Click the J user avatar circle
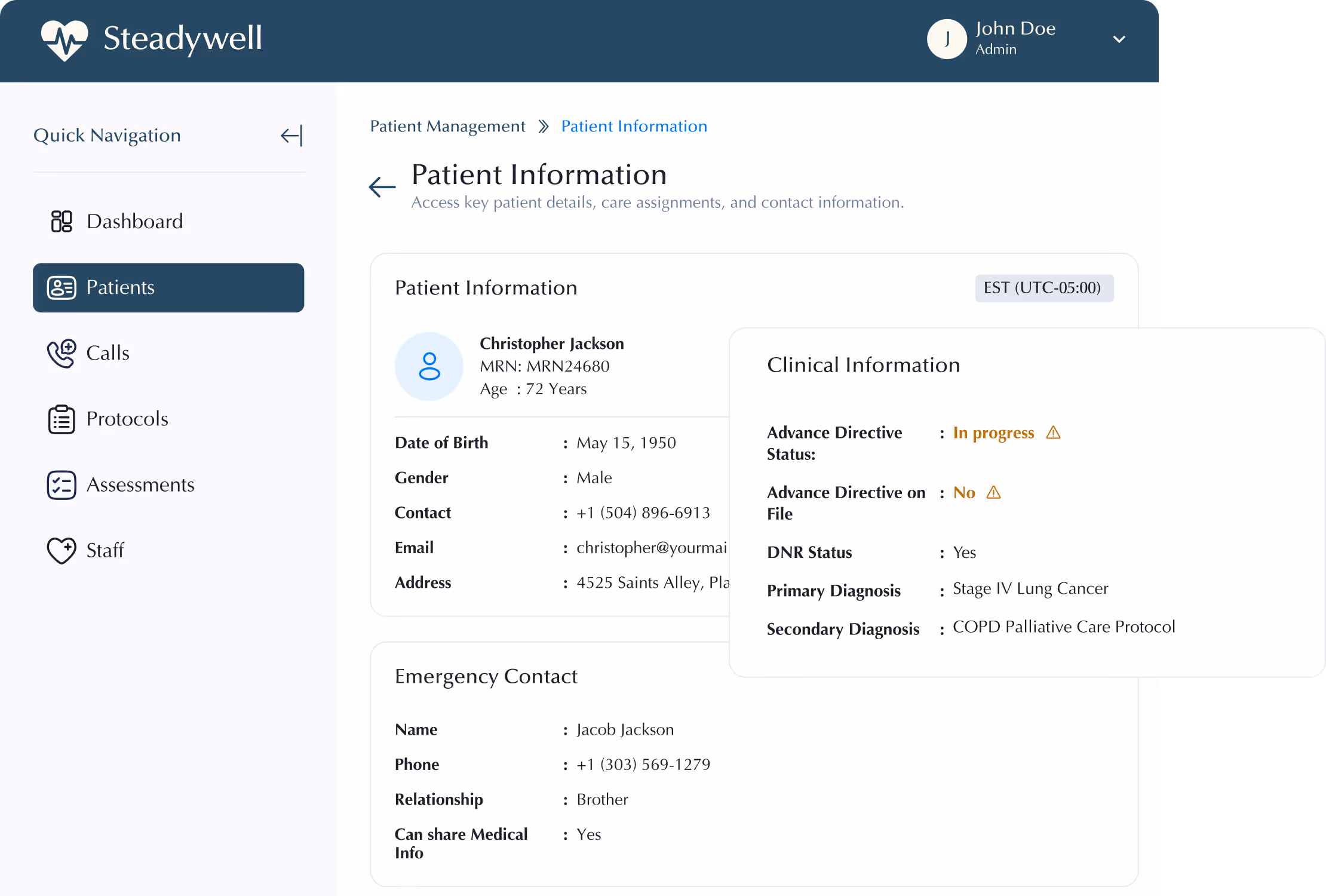This screenshot has width=1326, height=896. point(947,39)
